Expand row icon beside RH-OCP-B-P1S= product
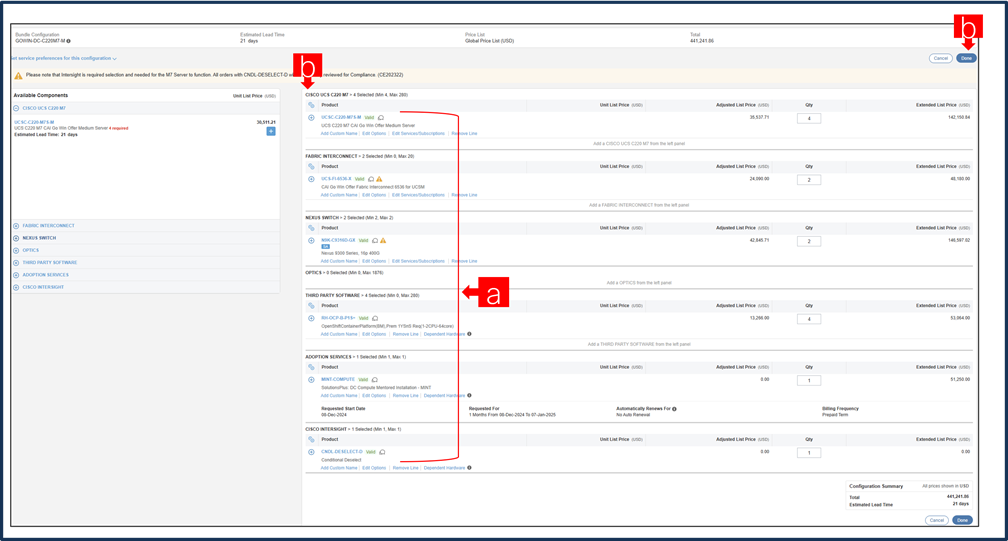The width and height of the screenshot is (1008, 541). pyautogui.click(x=311, y=318)
